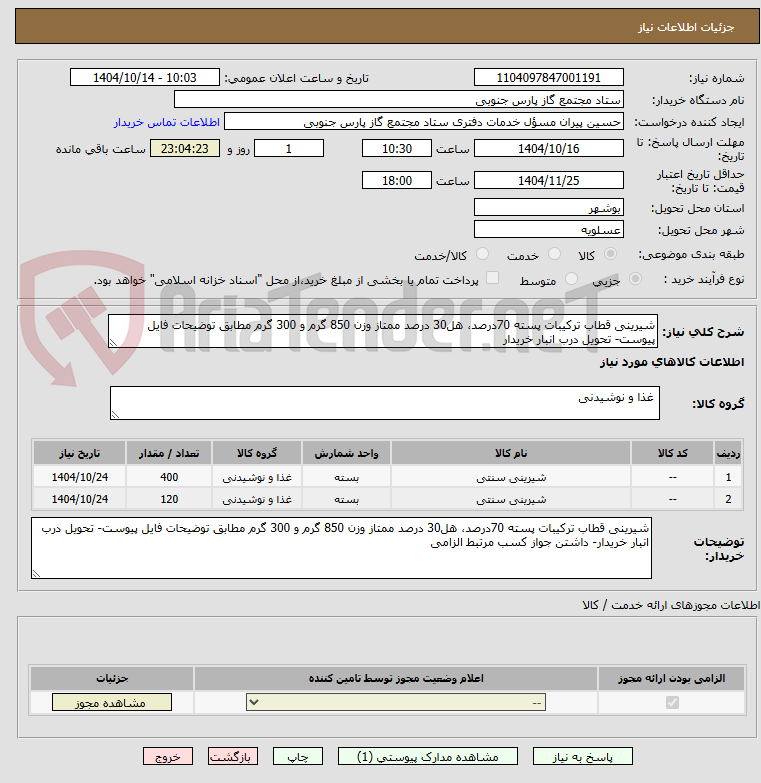Click the توضیحات خریدار text area
Viewport: 761px width, 783px height.
(x=342, y=548)
